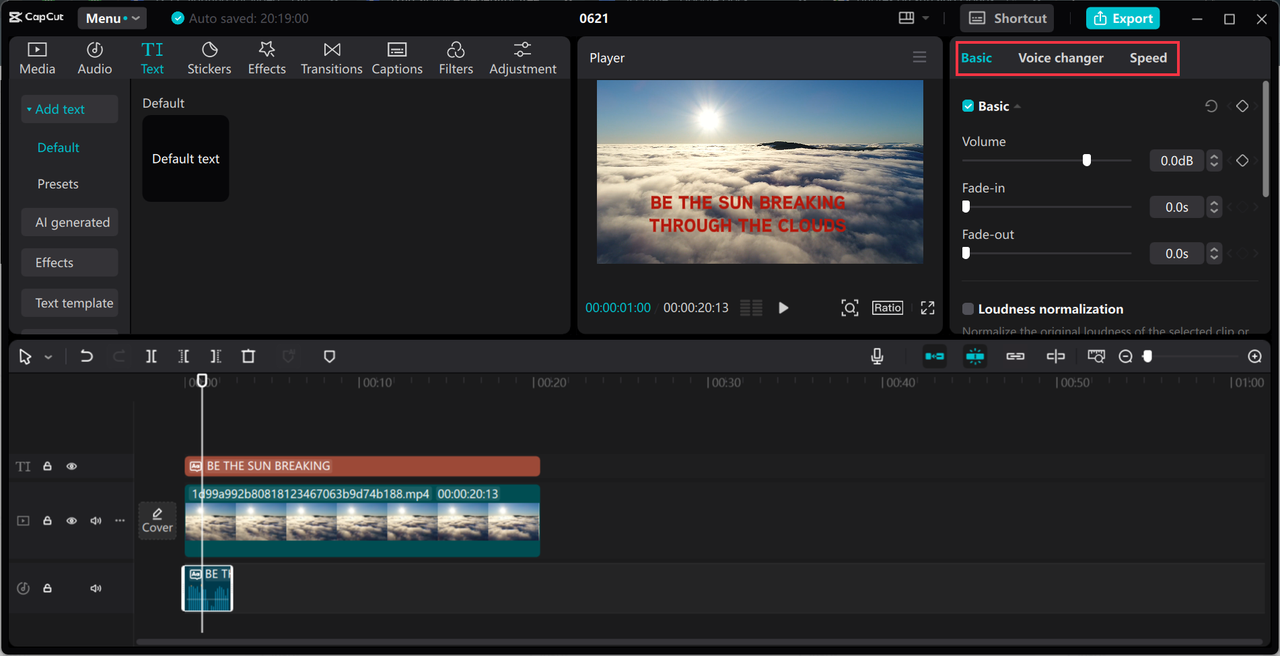The width and height of the screenshot is (1280, 656).
Task: Open more options for video track
Action: [x=120, y=521]
